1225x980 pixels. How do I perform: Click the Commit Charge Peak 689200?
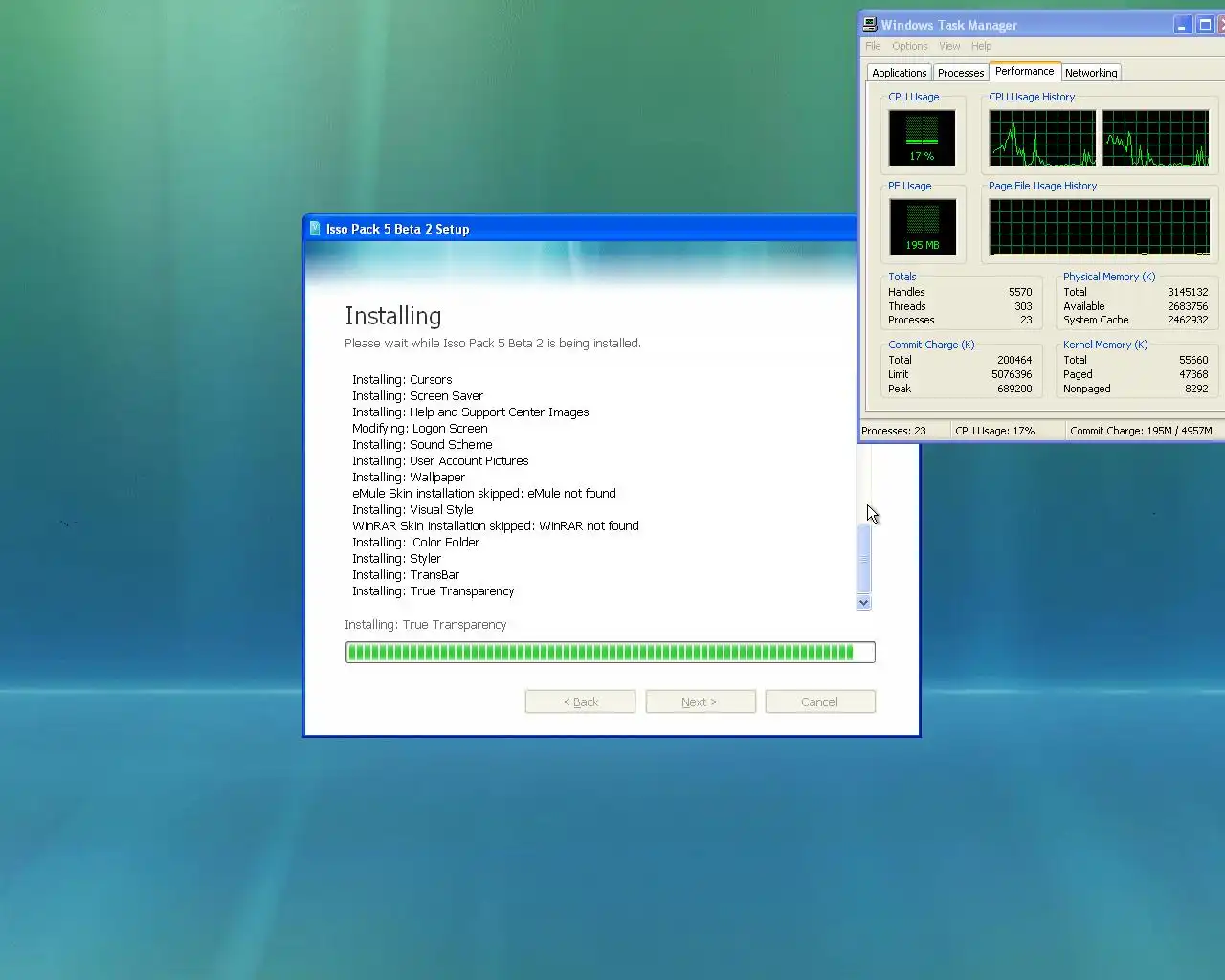tap(1014, 389)
